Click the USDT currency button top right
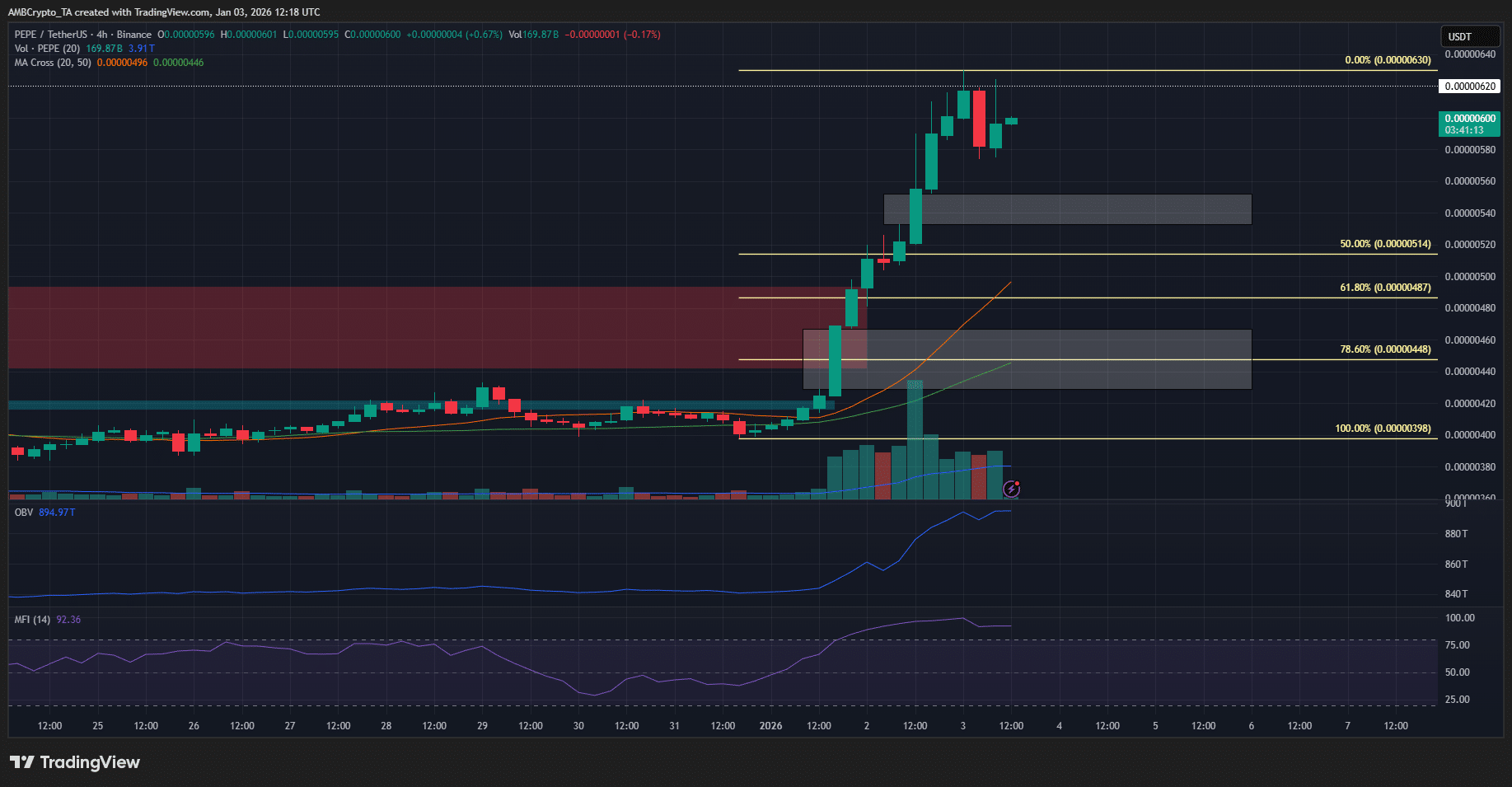 pyautogui.click(x=1470, y=36)
